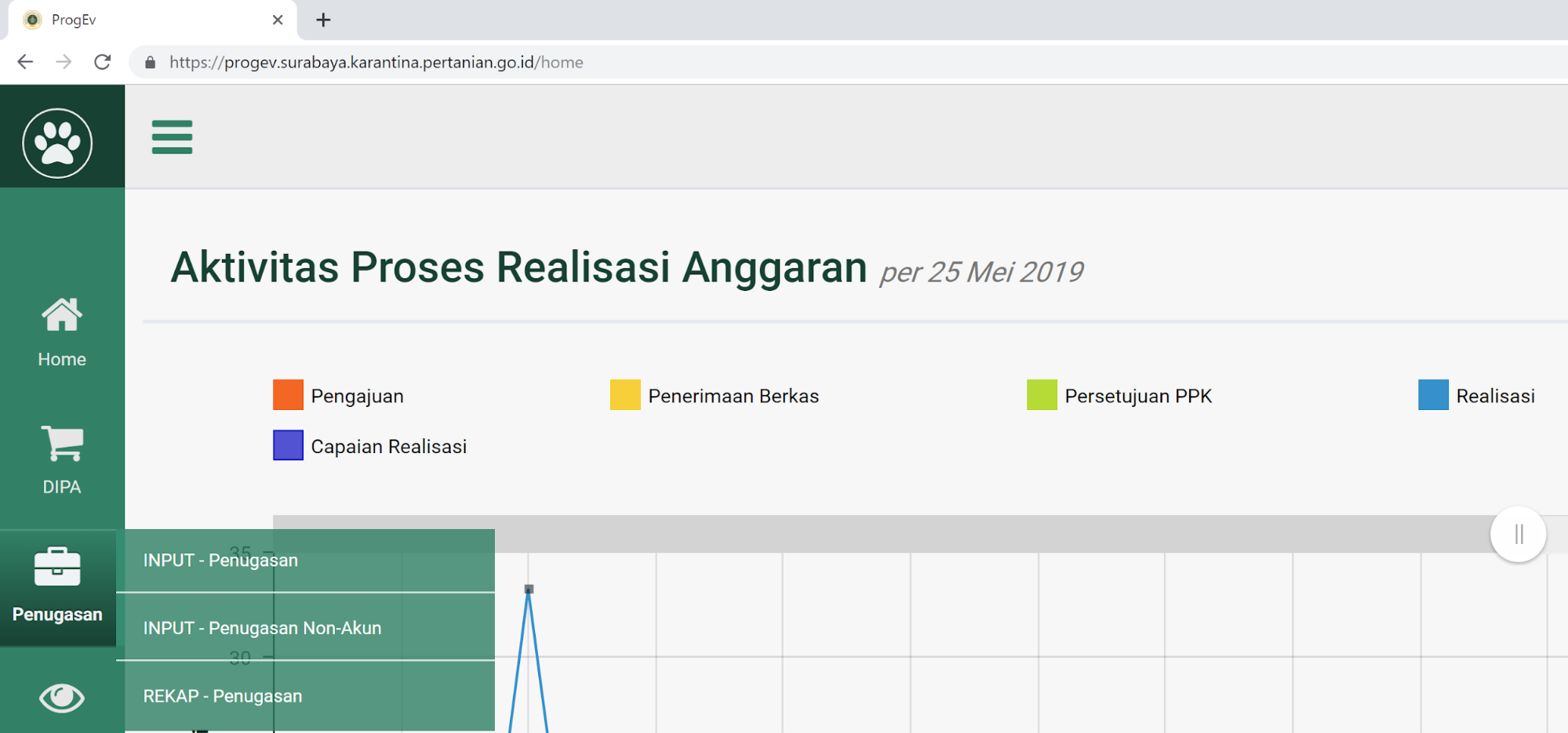1568x733 pixels.
Task: Click the site padlock icon
Action: [151, 63]
